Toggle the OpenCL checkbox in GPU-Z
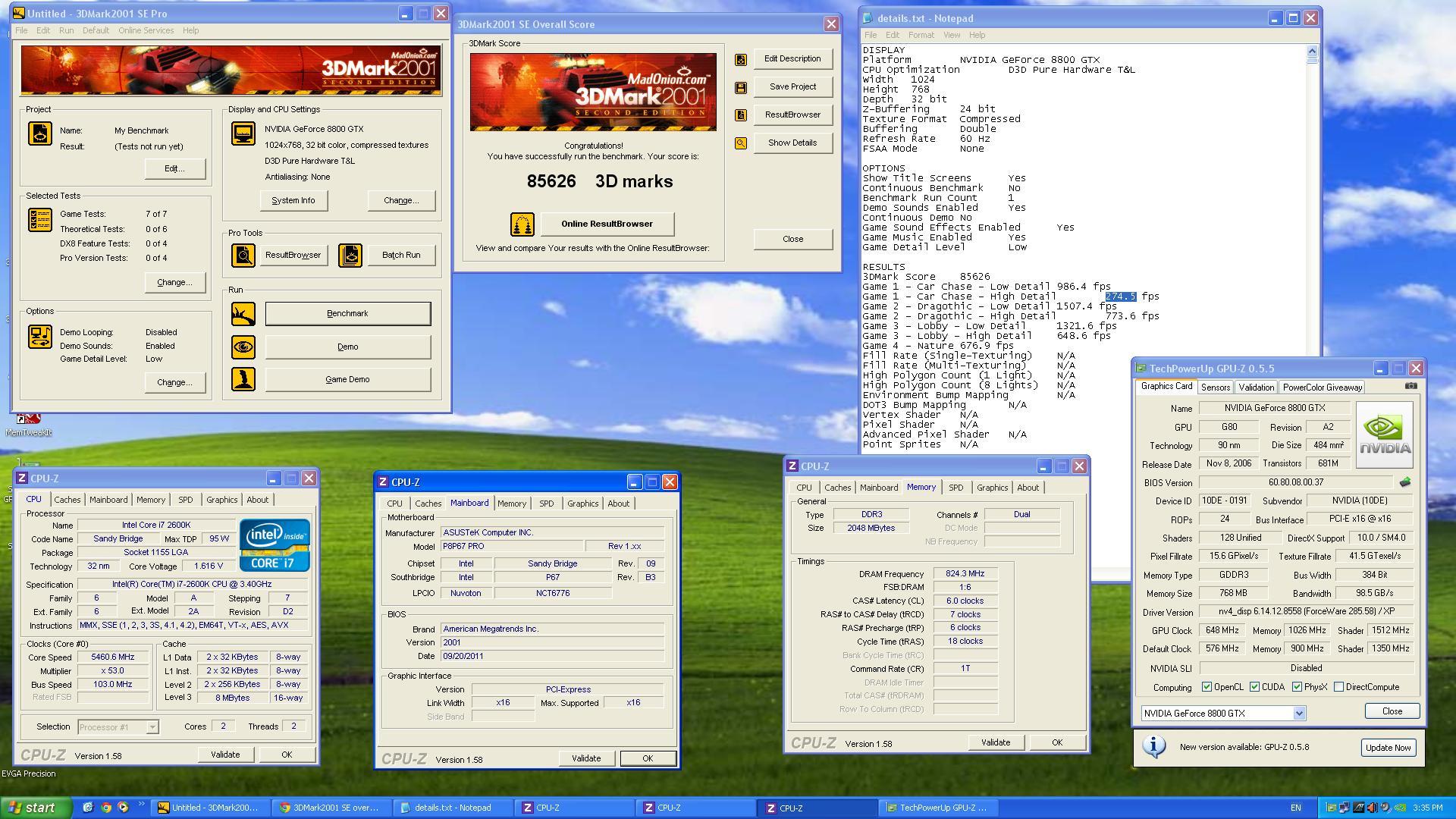Viewport: 1456px width, 819px height. coord(1207,687)
